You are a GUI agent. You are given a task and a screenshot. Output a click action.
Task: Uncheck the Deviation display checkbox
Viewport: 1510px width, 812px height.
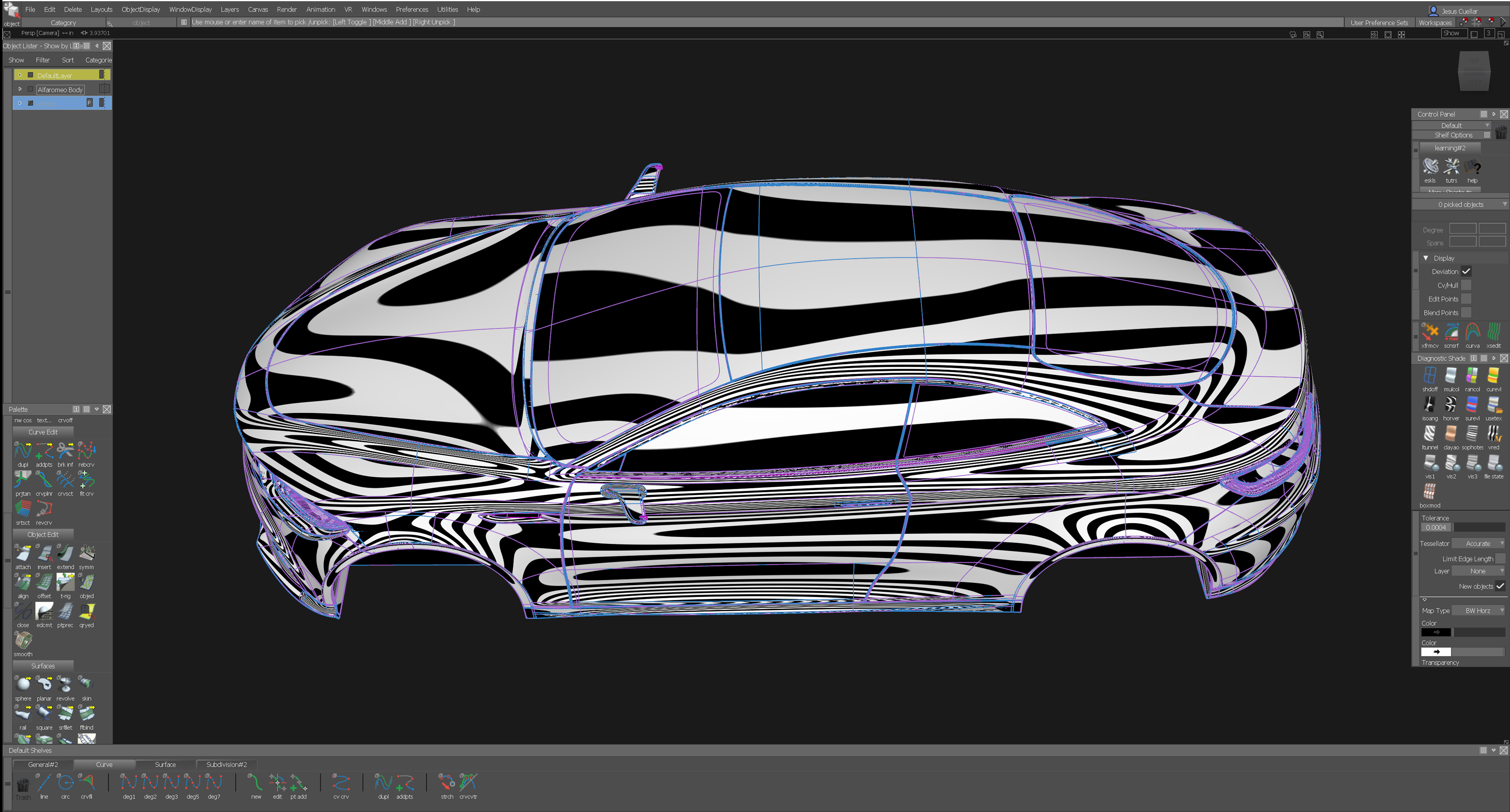1466,271
